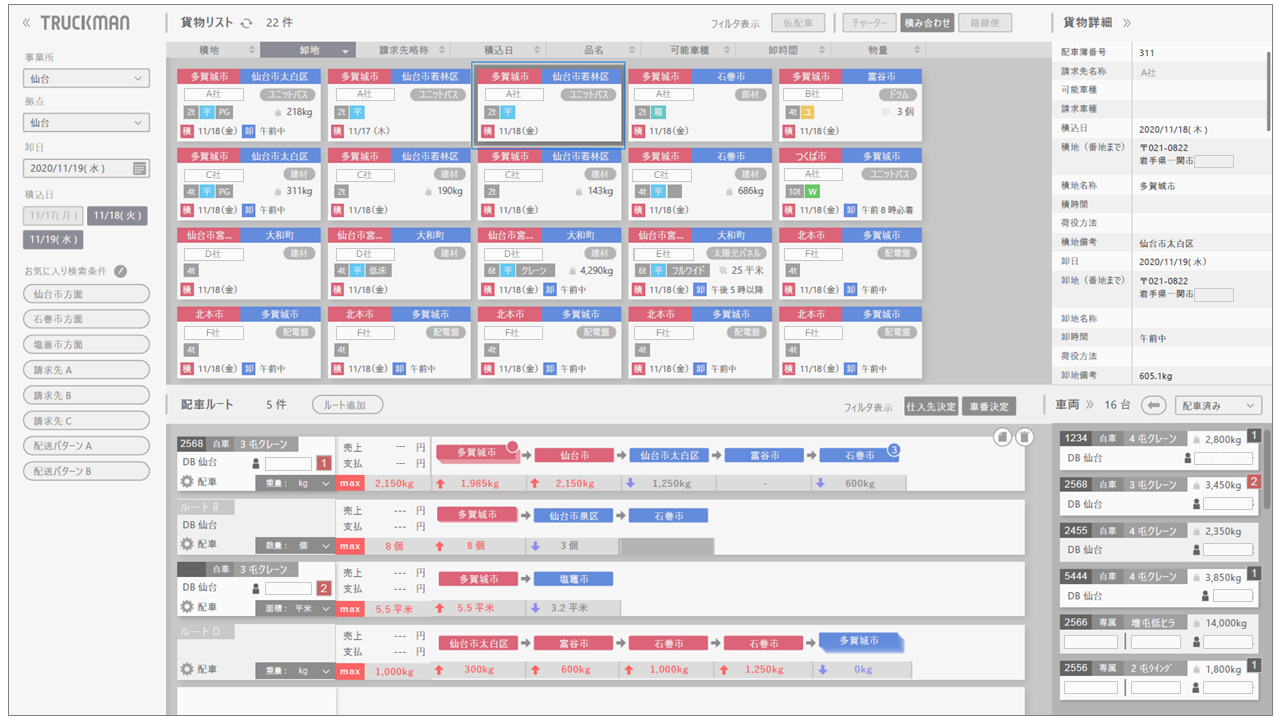
Task: Click the ルート追加 button
Action: [x=347, y=405]
